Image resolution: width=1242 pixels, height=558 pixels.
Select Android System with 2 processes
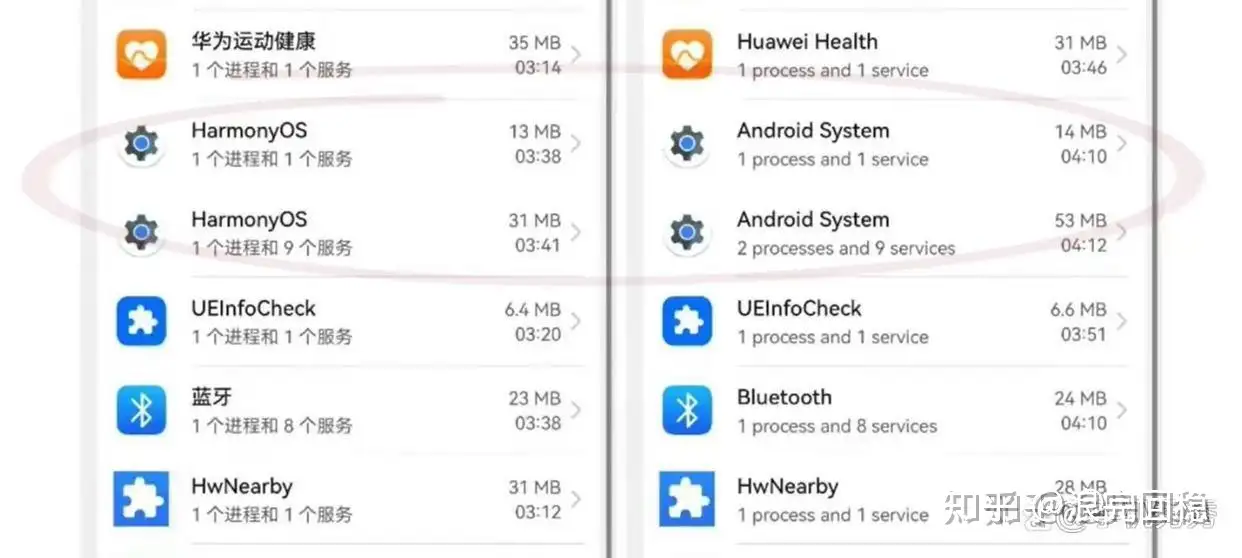(x=845, y=233)
